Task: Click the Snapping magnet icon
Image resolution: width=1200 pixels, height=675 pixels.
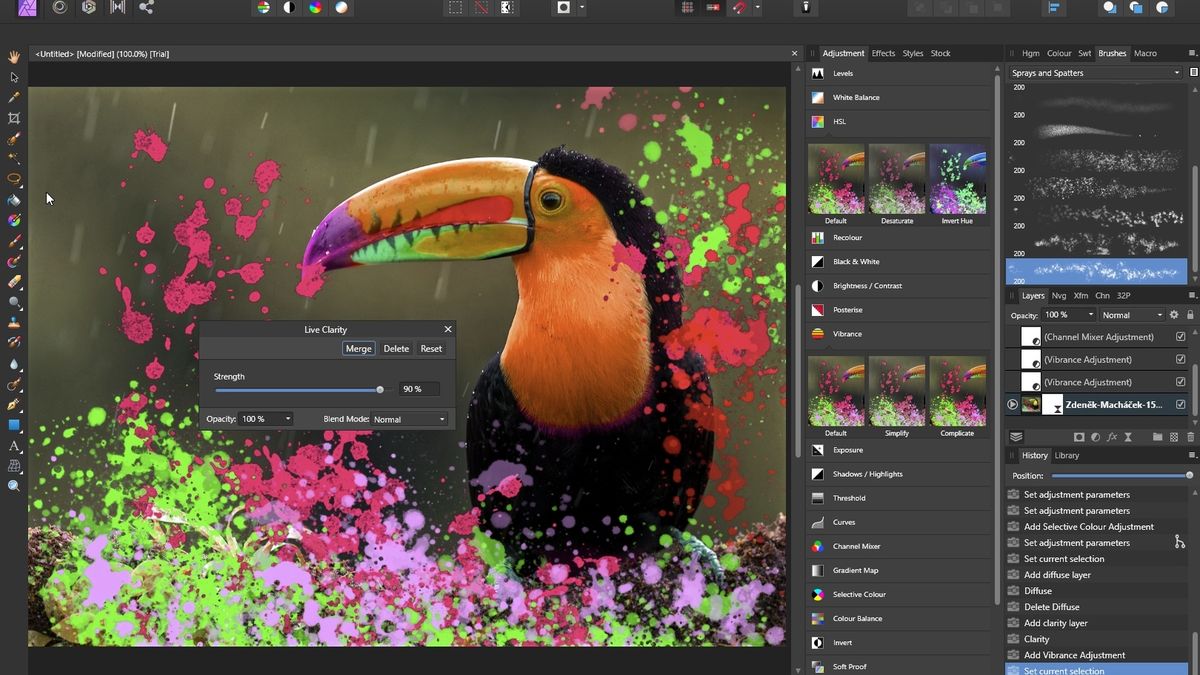Action: [741, 7]
